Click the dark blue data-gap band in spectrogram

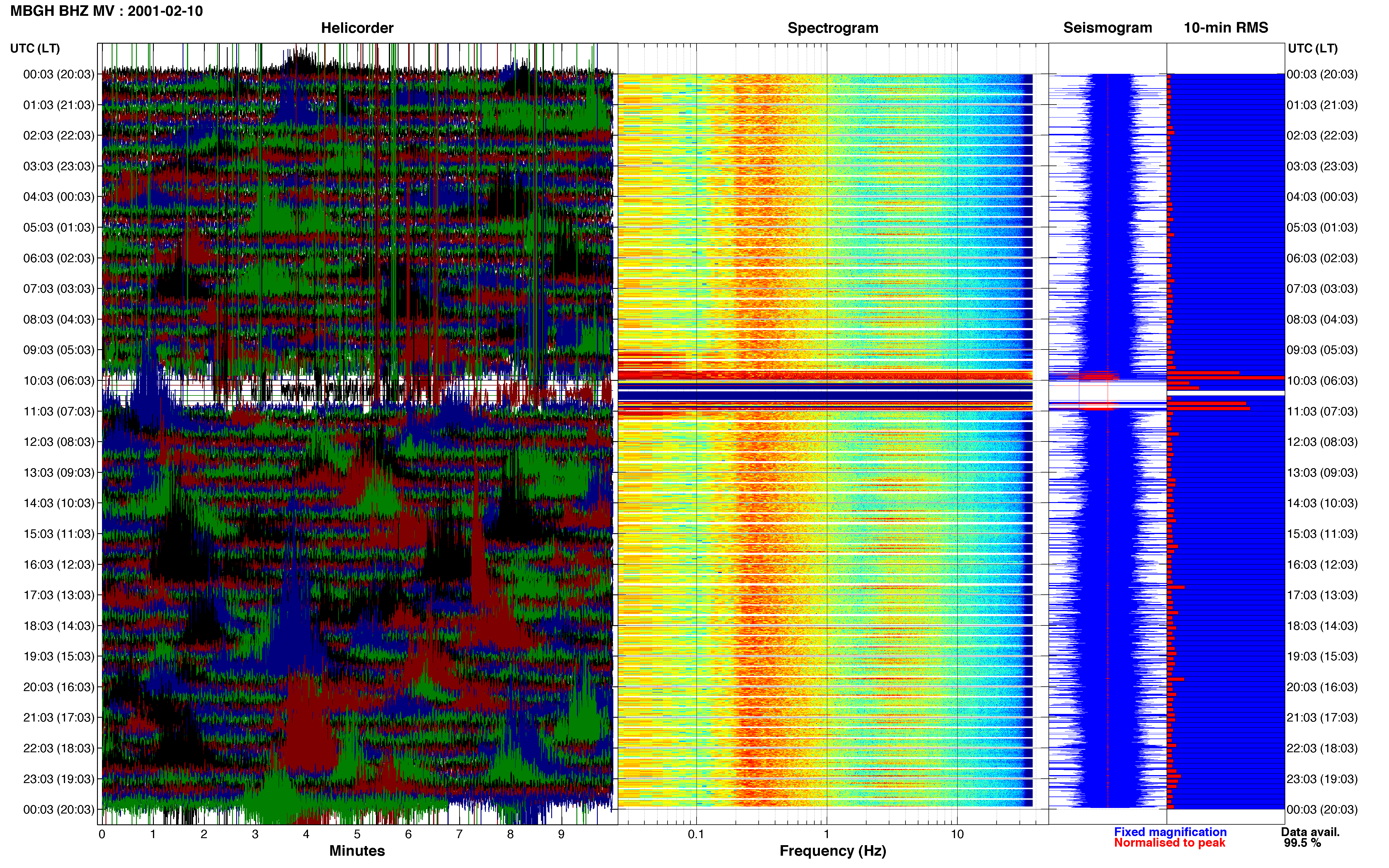825,395
